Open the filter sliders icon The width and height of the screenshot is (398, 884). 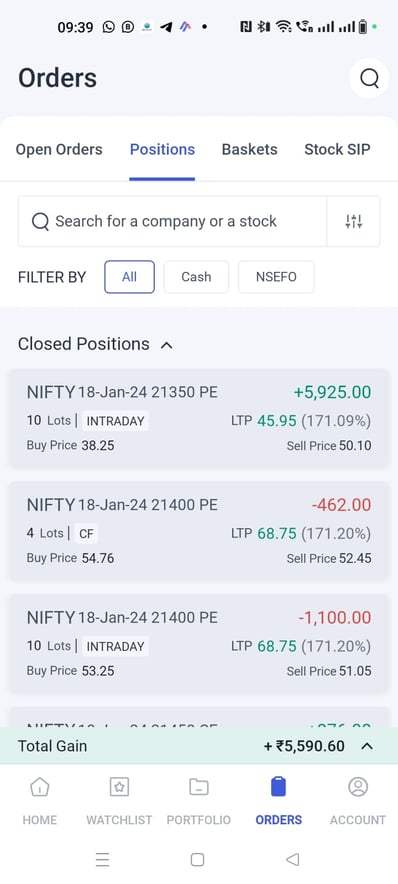353,222
